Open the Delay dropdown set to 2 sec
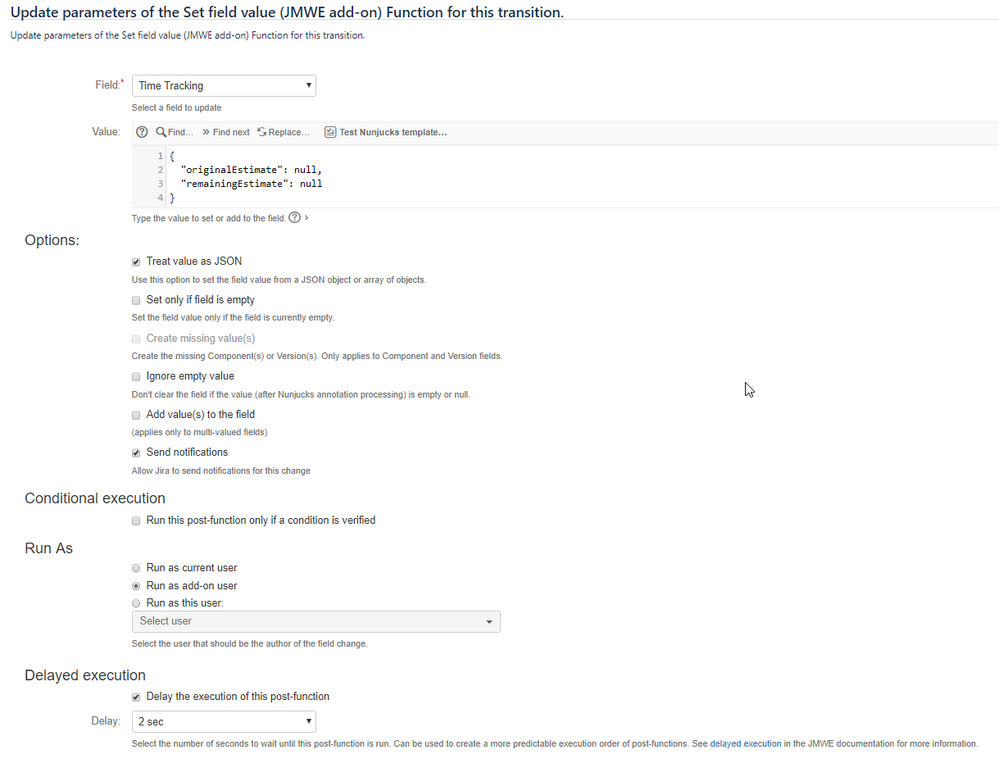999x764 pixels. [x=224, y=721]
